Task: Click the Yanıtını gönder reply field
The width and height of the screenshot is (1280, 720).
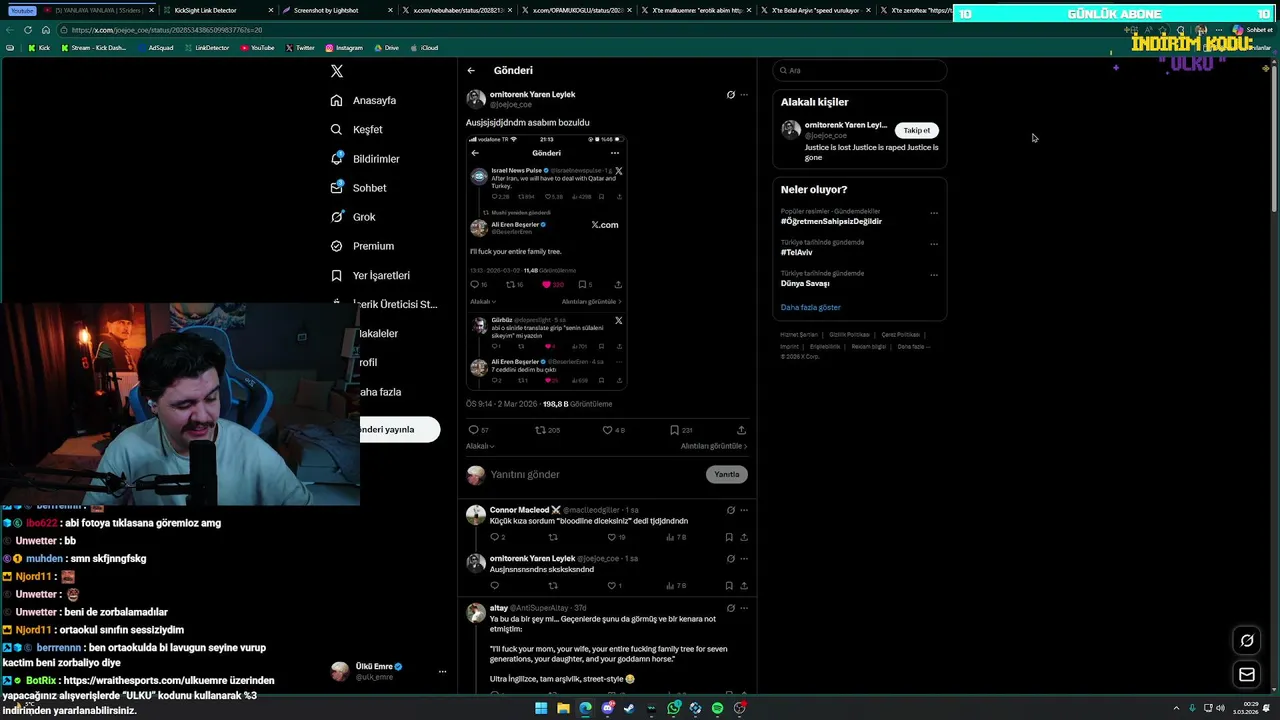Action: pos(595,475)
